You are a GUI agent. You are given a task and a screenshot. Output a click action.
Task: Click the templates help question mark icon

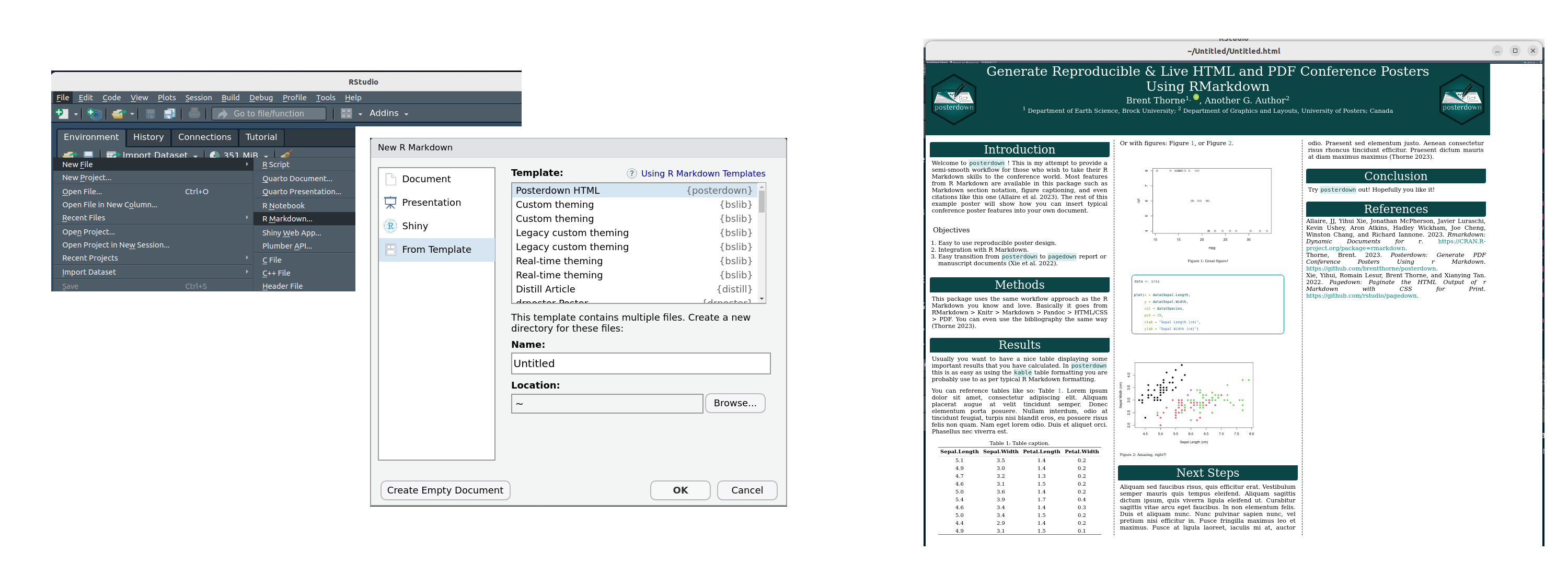[631, 174]
